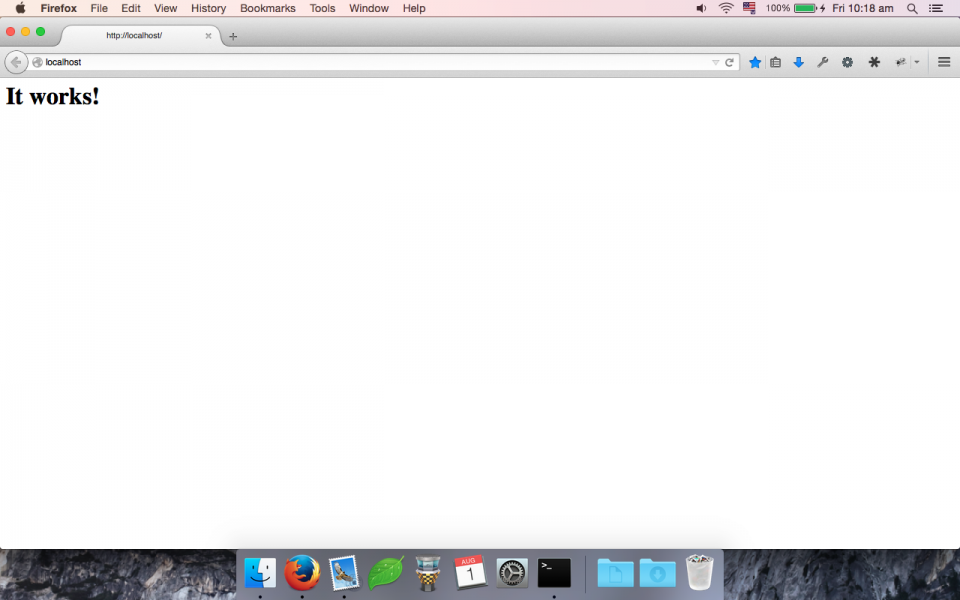Image resolution: width=960 pixels, height=600 pixels.
Task: Click the Fri 10:18 am clock
Action: 863,8
